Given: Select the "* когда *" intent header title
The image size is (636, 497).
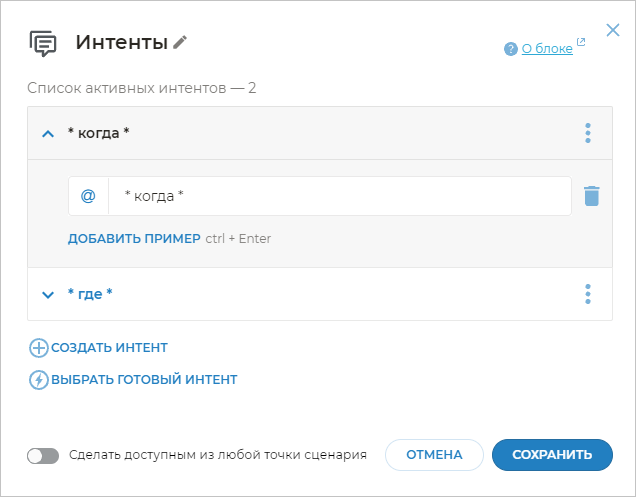Looking at the screenshot, I should click(x=98, y=133).
